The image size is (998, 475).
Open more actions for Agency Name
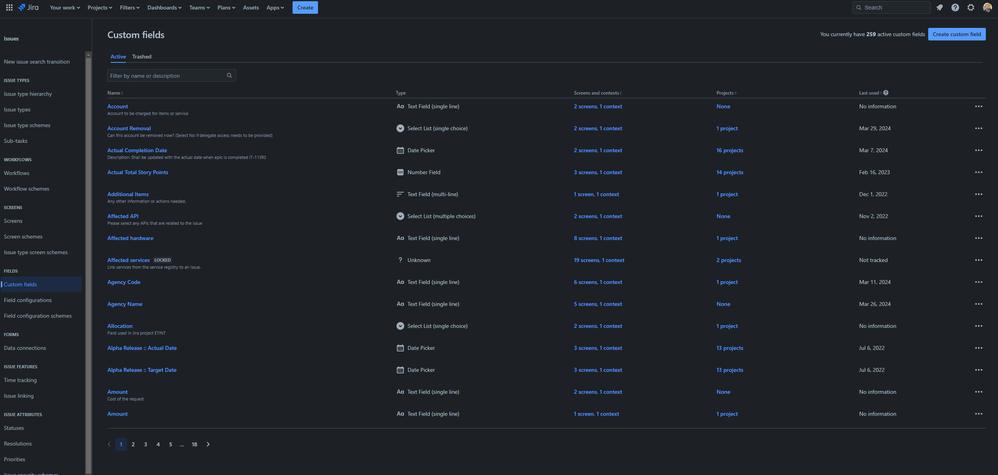[978, 304]
